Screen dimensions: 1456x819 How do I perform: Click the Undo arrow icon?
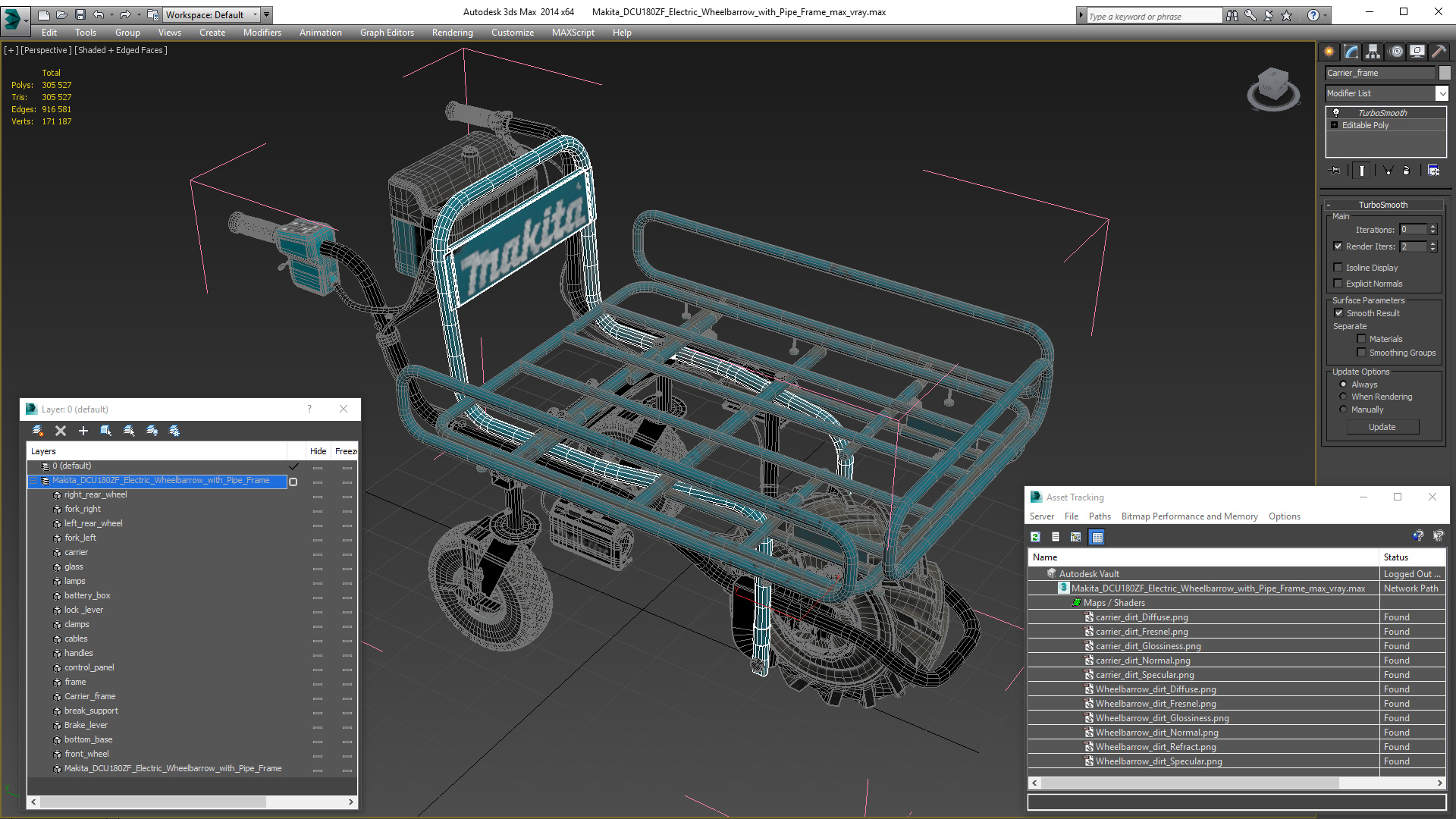[99, 14]
